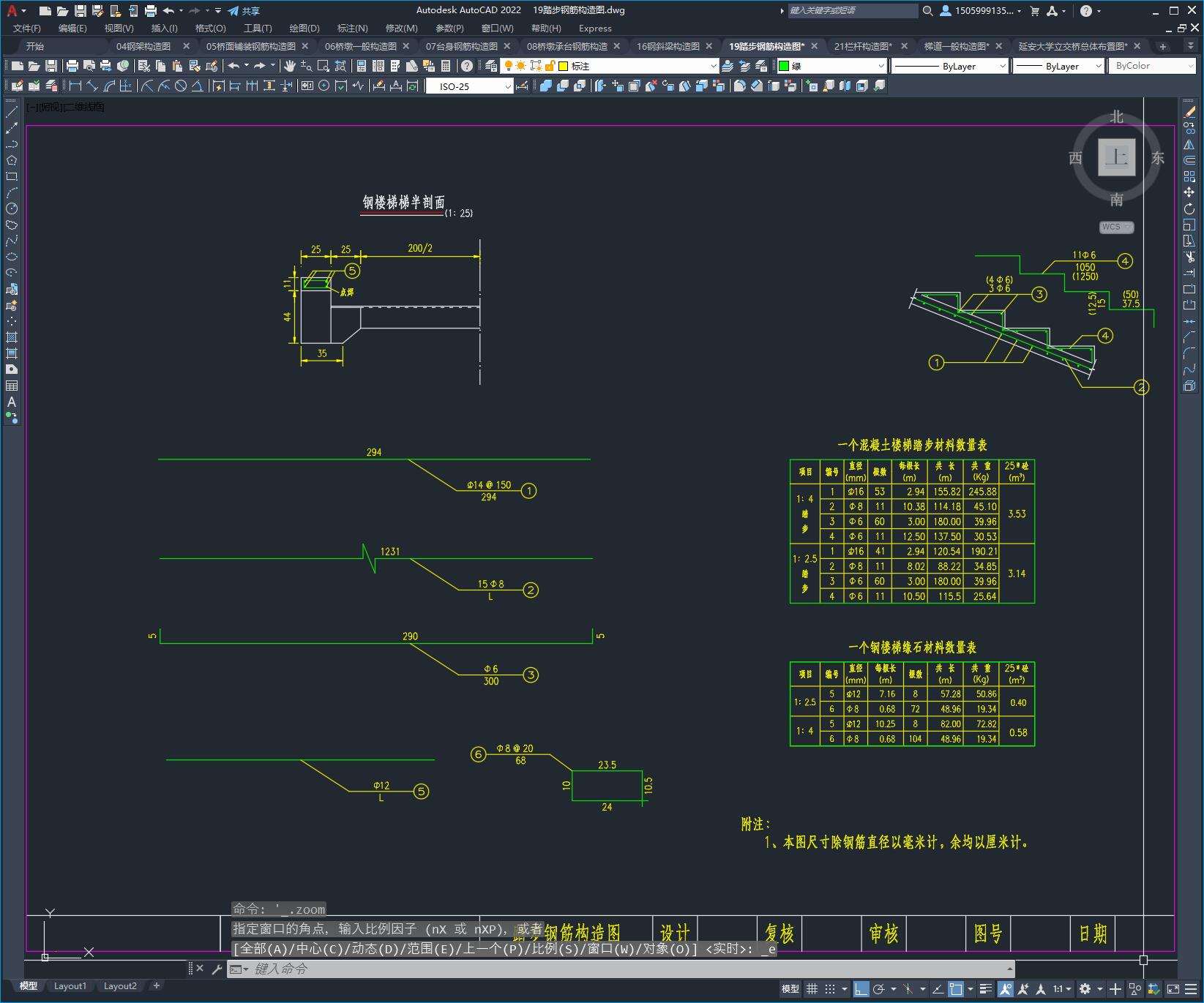This screenshot has height=1003, width=1204.
Task: Expand the Quick Access toolbar customize arrow
Action: tap(218, 11)
